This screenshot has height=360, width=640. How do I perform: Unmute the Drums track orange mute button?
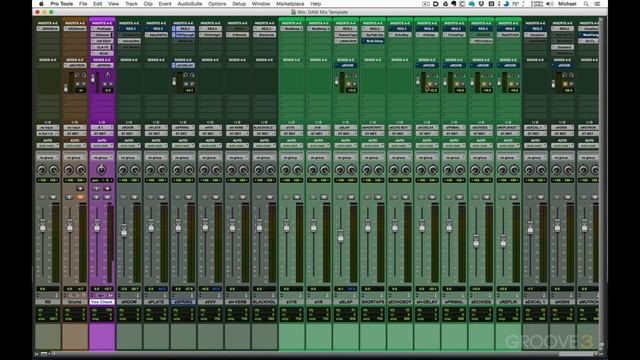80,197
